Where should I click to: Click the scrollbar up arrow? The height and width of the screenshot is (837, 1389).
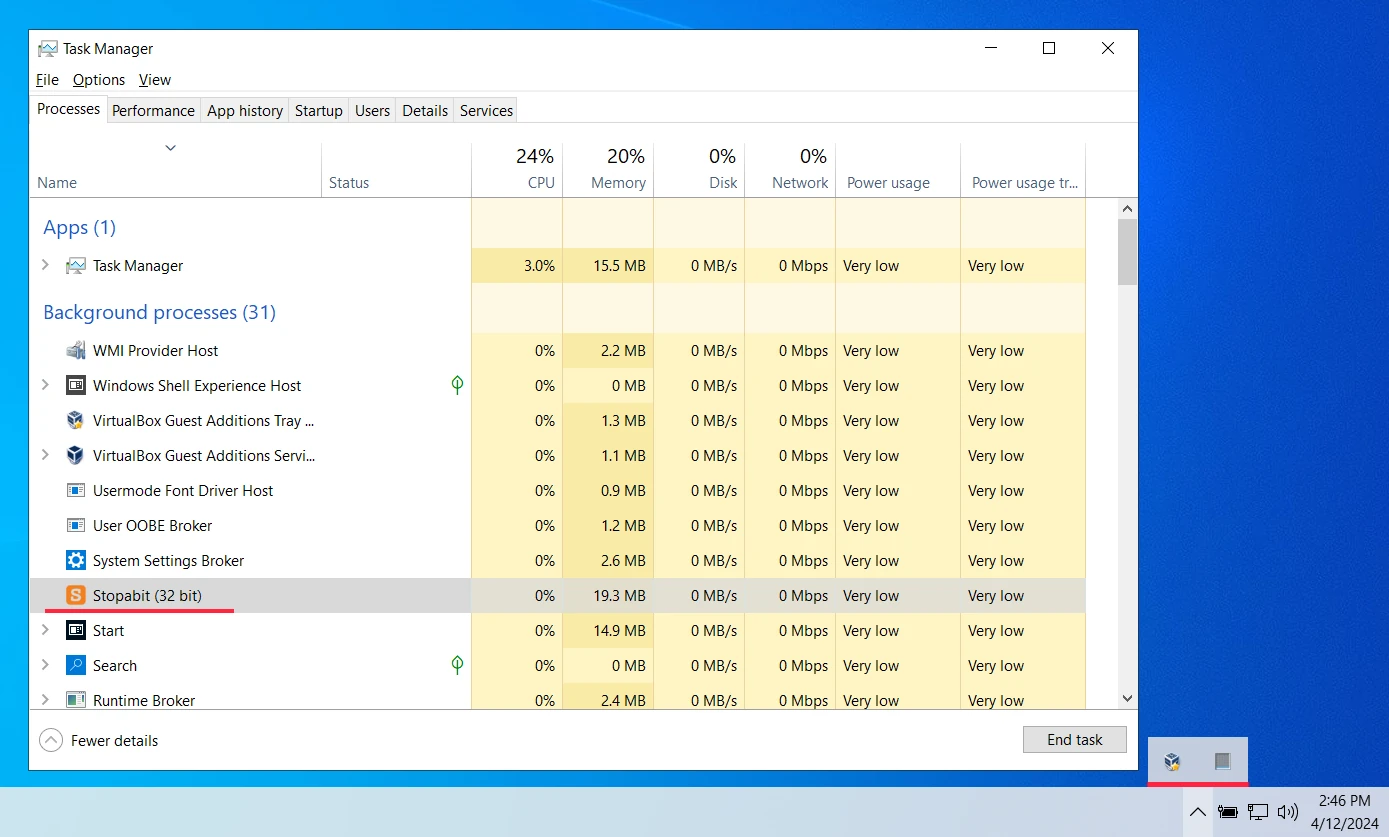[x=1127, y=209]
